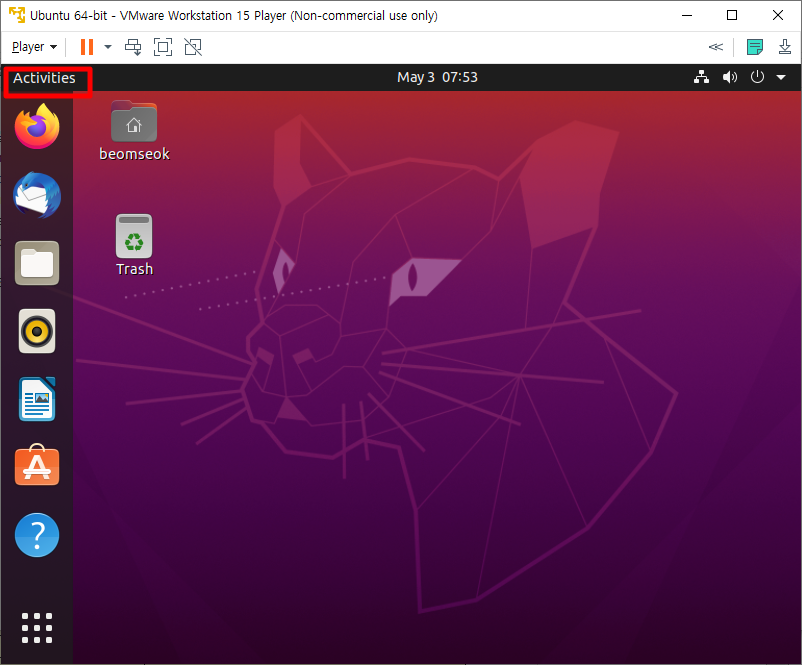Minimize the VMware Player window
The height and width of the screenshot is (665, 802).
tap(687, 15)
